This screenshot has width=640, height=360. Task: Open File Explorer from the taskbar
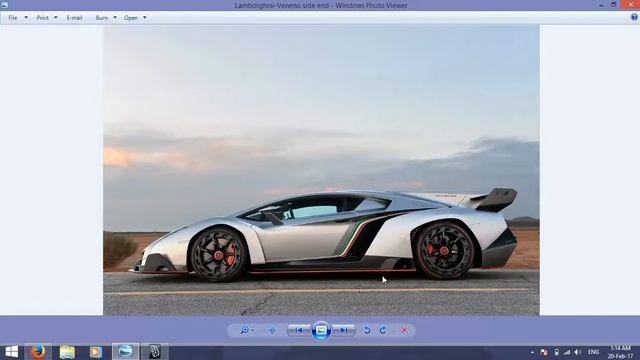(x=67, y=352)
